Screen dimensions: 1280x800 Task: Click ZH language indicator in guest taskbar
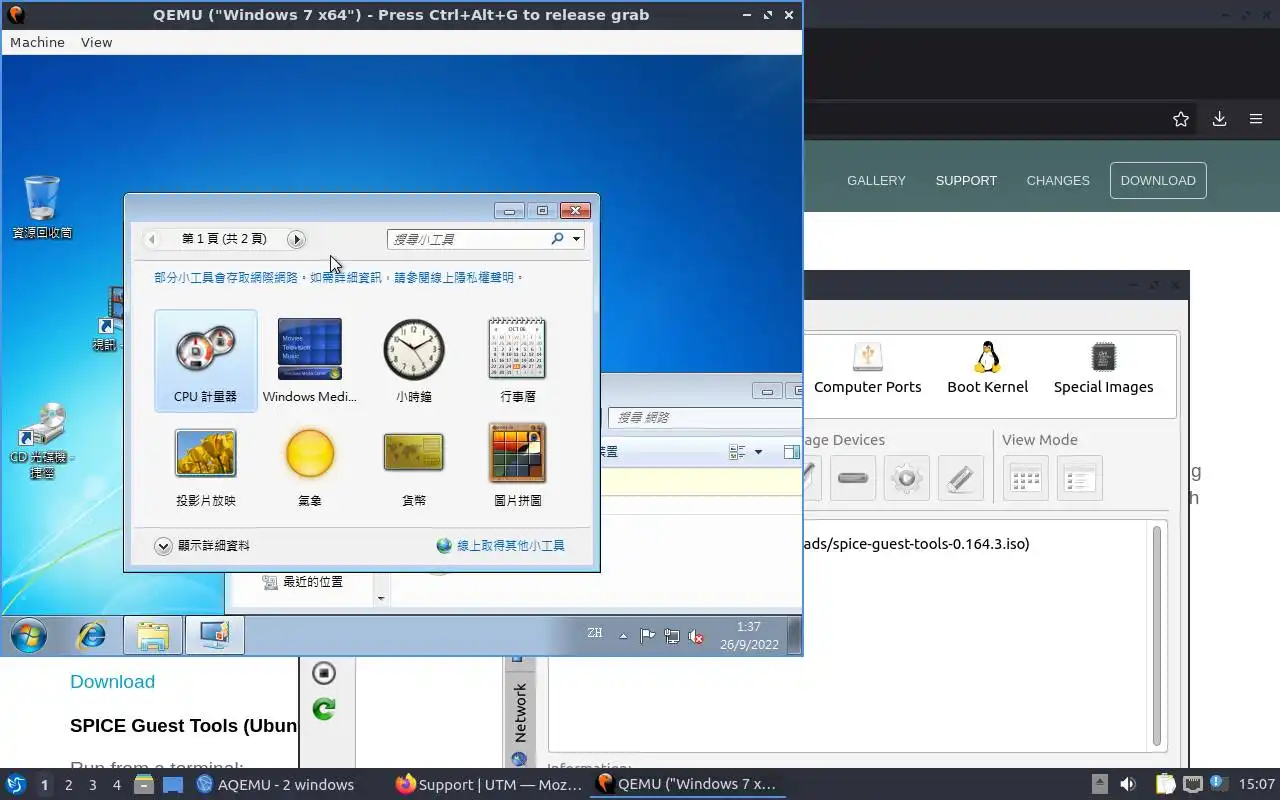coord(595,633)
